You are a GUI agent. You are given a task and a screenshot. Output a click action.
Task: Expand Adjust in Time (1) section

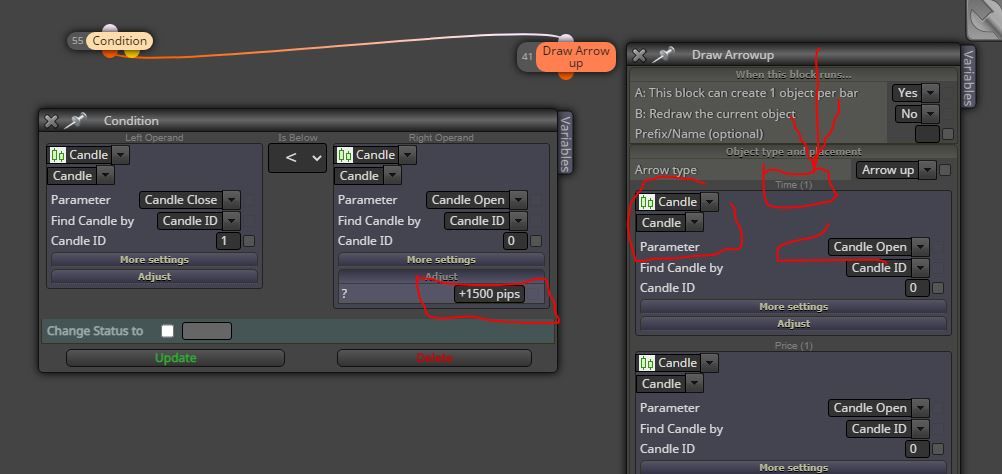793,324
